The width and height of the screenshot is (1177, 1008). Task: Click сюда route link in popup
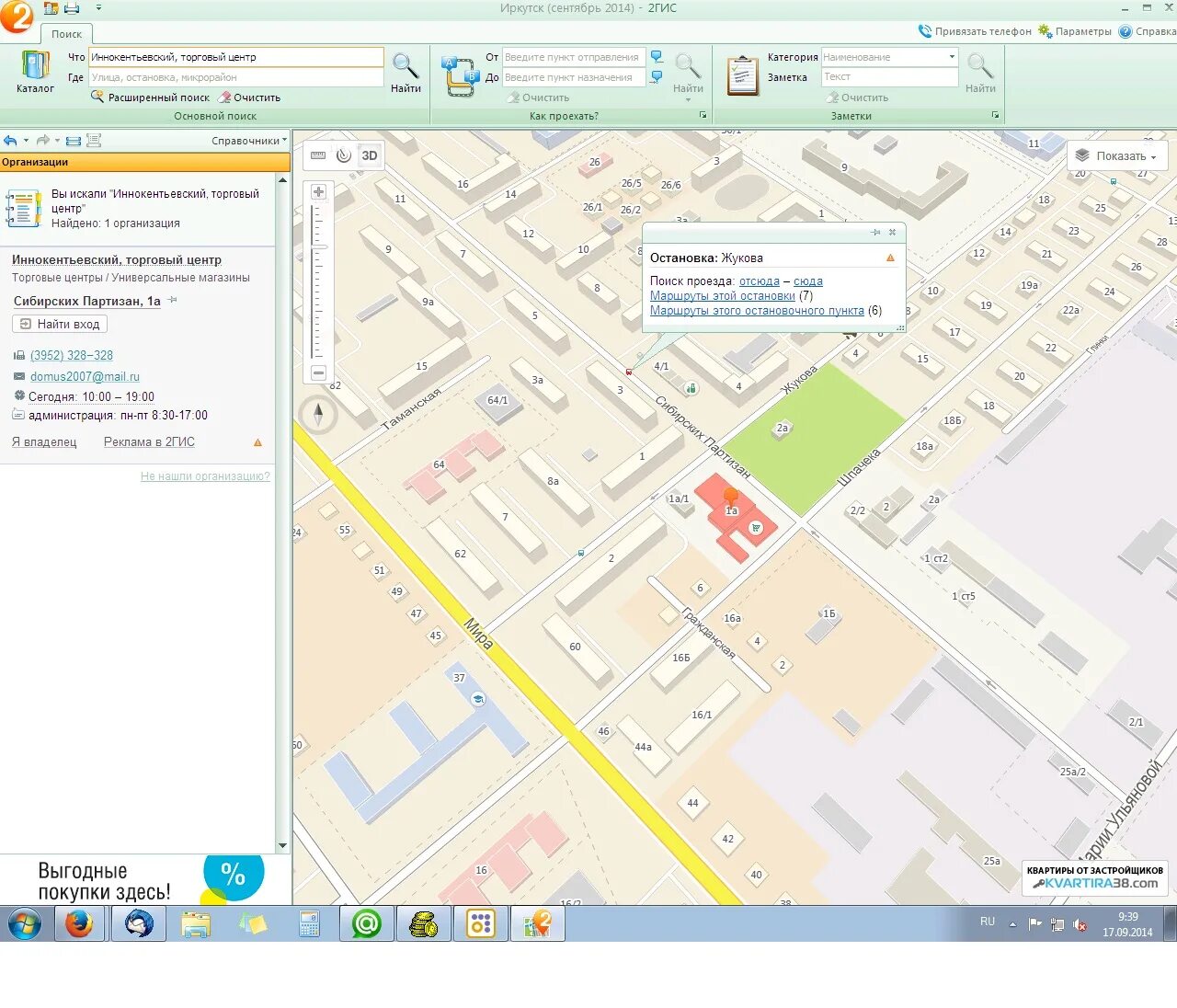[x=808, y=281]
